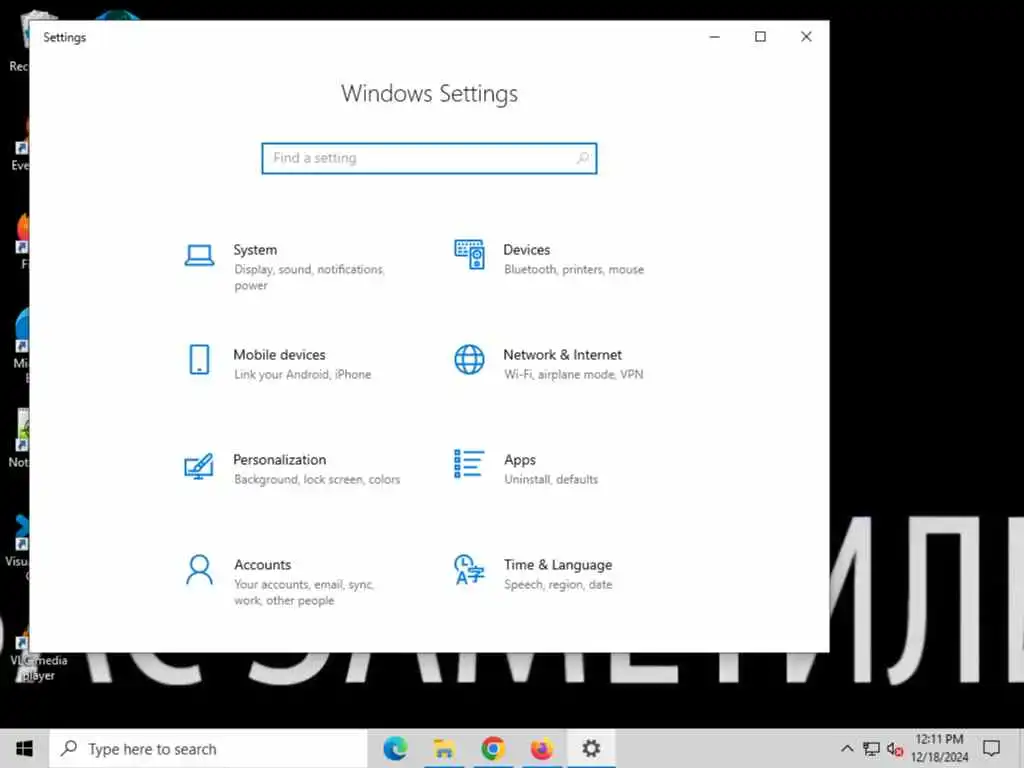The width and height of the screenshot is (1024, 768).
Task: Click the taskbar 'Type here to search' box
Action: [x=209, y=749]
